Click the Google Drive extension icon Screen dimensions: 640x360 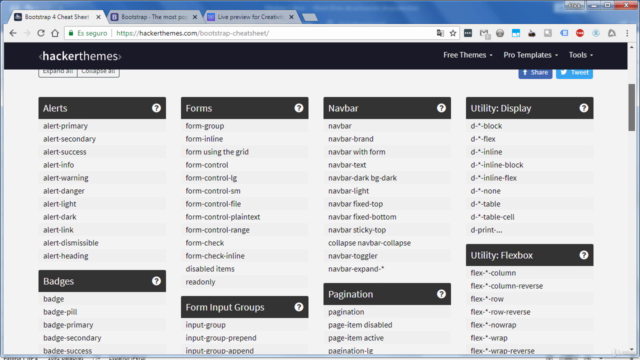coord(611,33)
